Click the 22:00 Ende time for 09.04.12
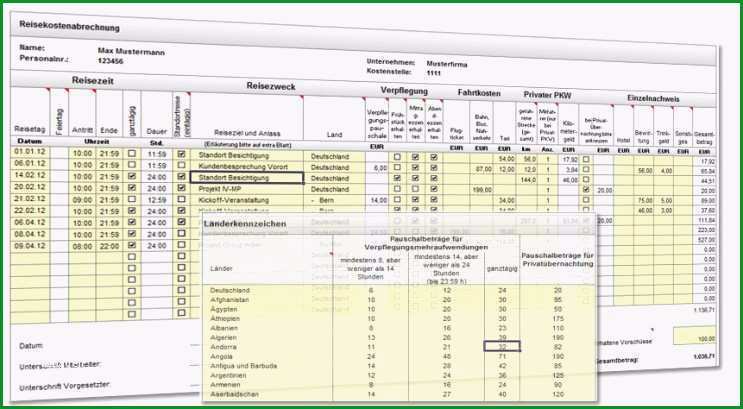Screen dimensions: 743x409 (109, 245)
